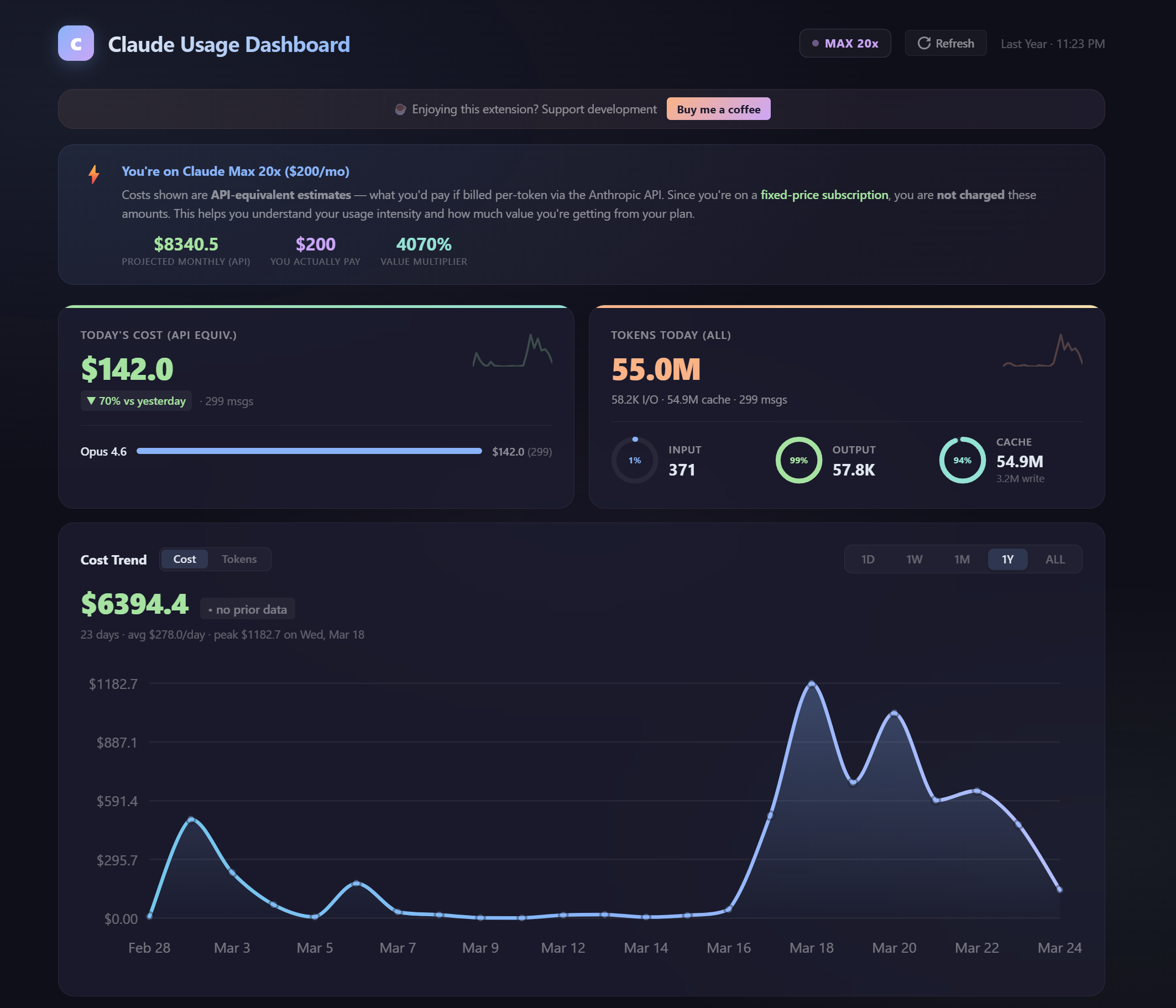Click the Cache 94% ring gauge
1176x1008 pixels.
[x=962, y=460]
